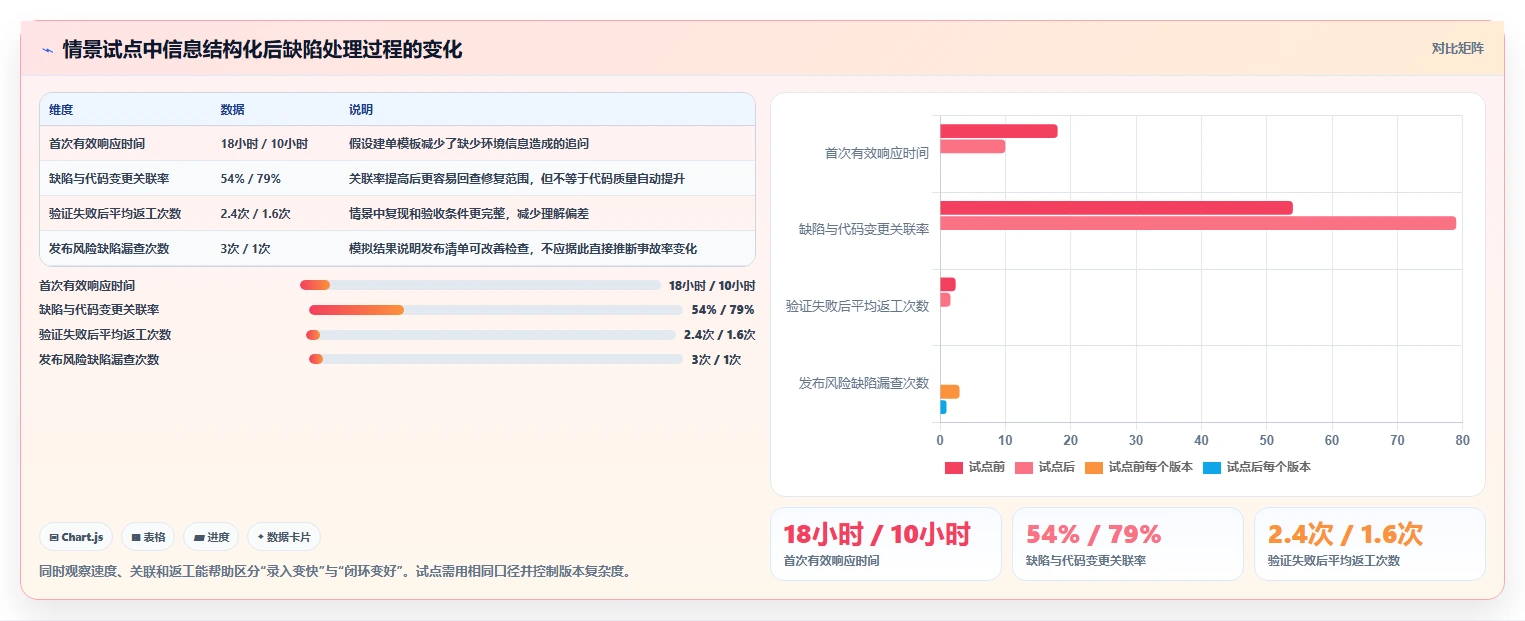Click table cell 54% / 79%
The image size is (1525, 621).
tap(251, 179)
